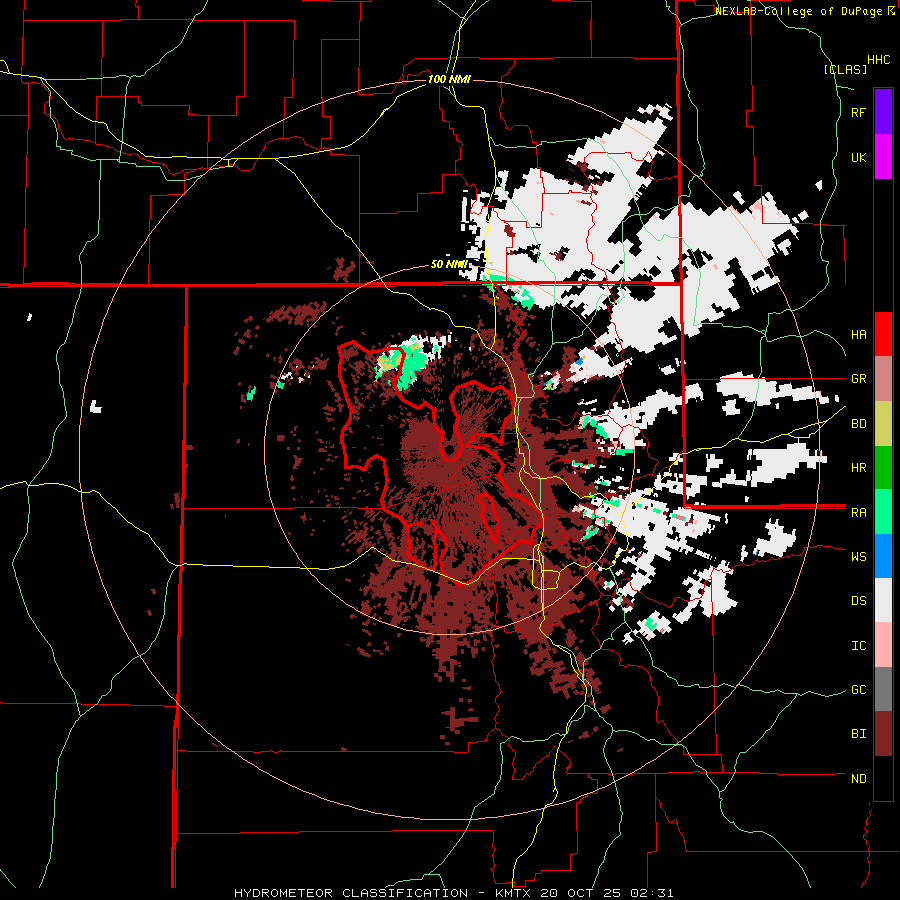Click the RA light green legend swatch
900x900 pixels.
tap(883, 512)
